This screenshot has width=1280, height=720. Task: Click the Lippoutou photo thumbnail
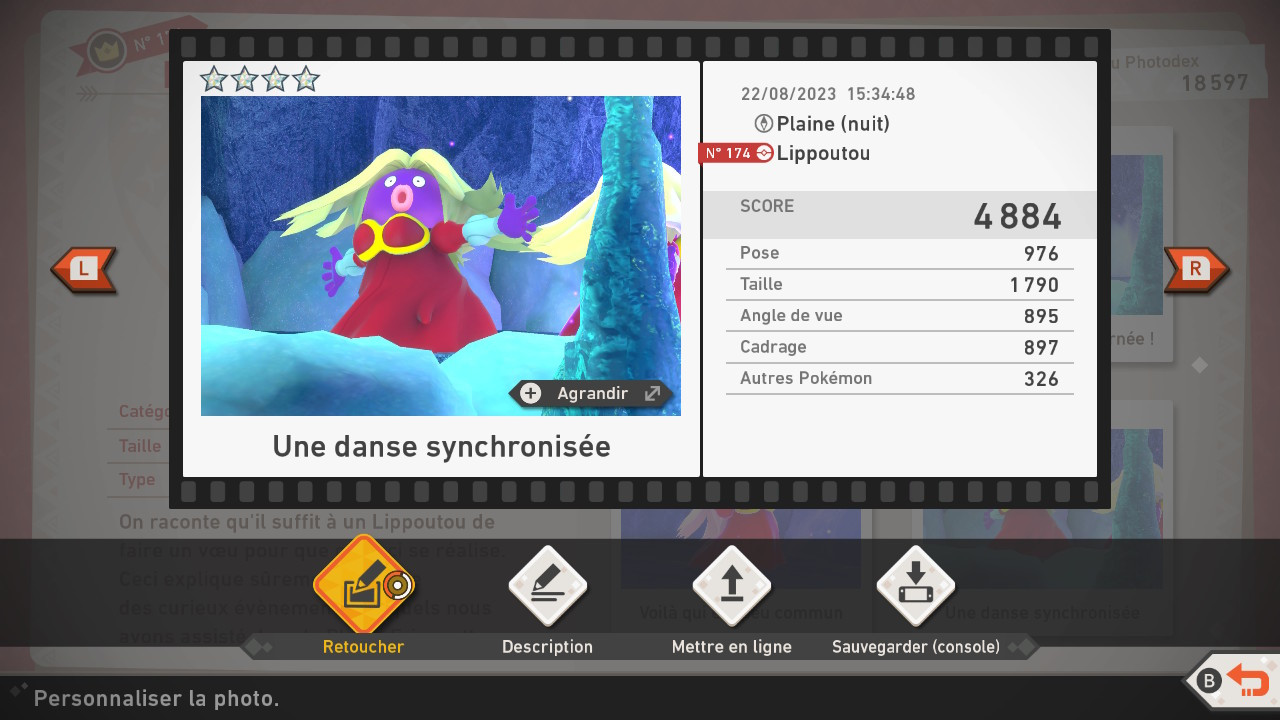click(440, 255)
